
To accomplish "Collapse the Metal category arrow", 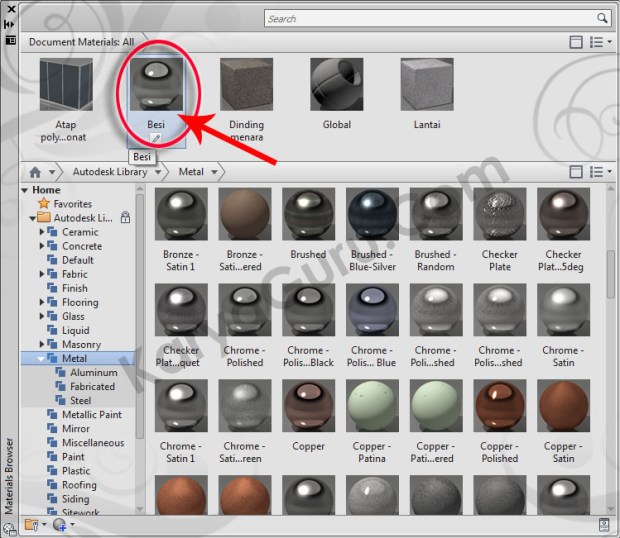I will point(40,359).
